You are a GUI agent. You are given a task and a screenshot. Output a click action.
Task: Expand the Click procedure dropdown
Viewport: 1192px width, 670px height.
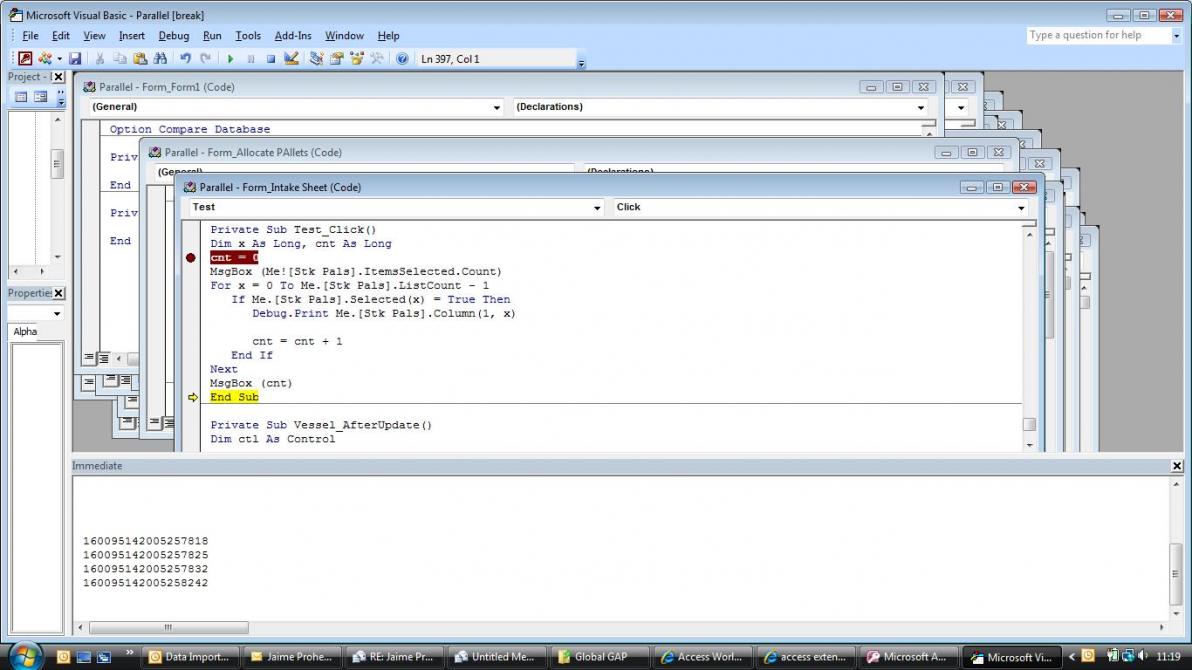(x=1021, y=208)
